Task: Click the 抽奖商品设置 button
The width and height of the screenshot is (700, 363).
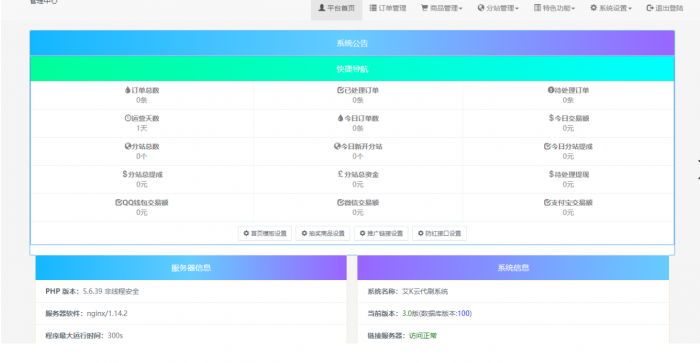Action: point(323,233)
